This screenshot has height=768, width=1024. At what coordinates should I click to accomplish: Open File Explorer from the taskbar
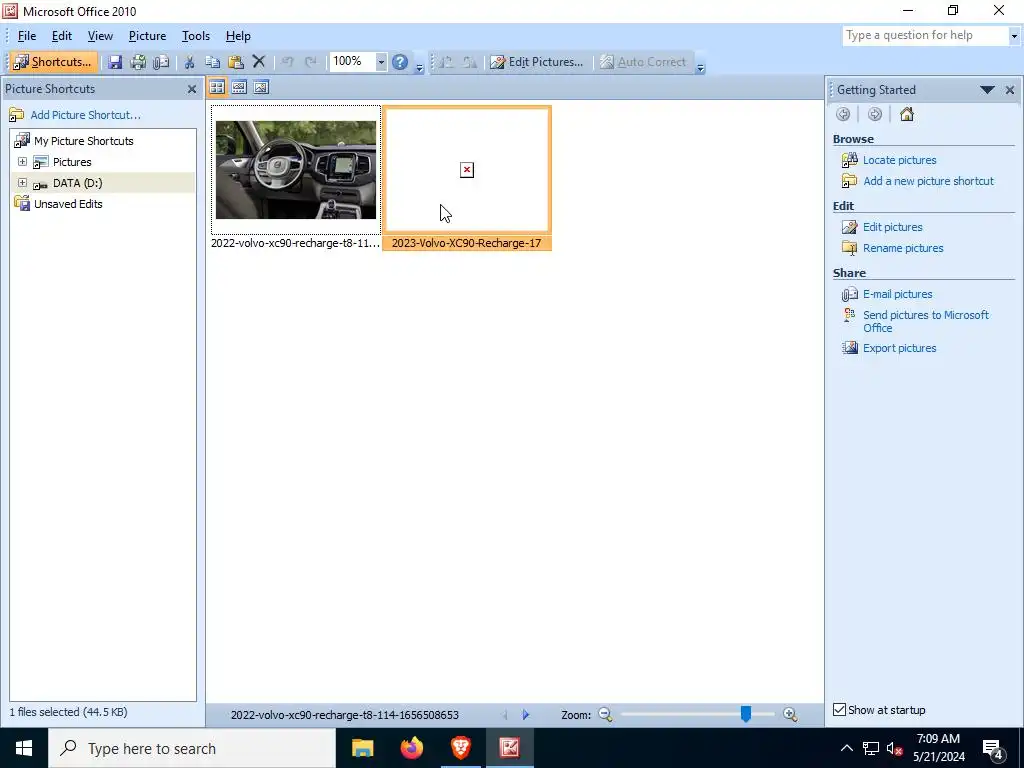tap(362, 748)
